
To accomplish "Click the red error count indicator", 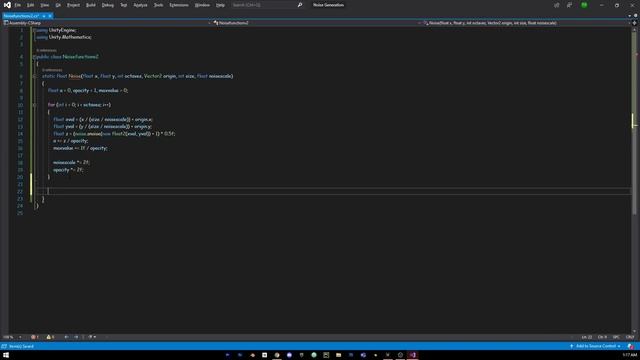I will 35,337.
